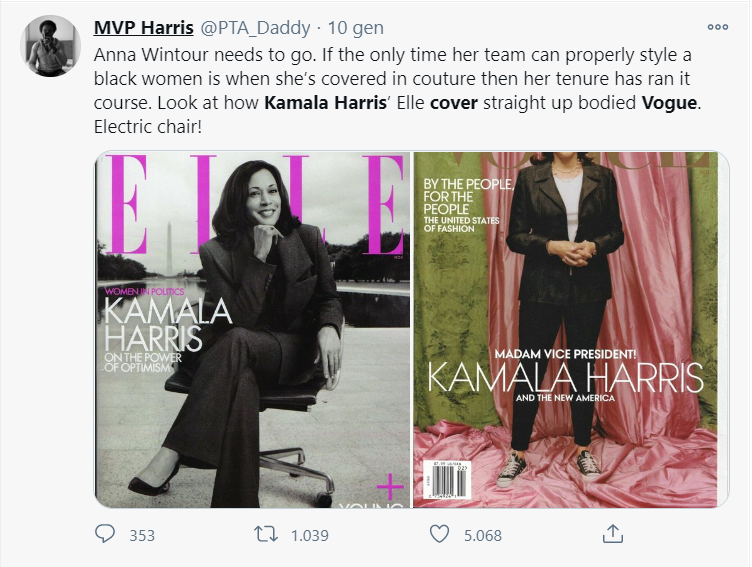Open the Elle magazine cover photo

coord(253,330)
